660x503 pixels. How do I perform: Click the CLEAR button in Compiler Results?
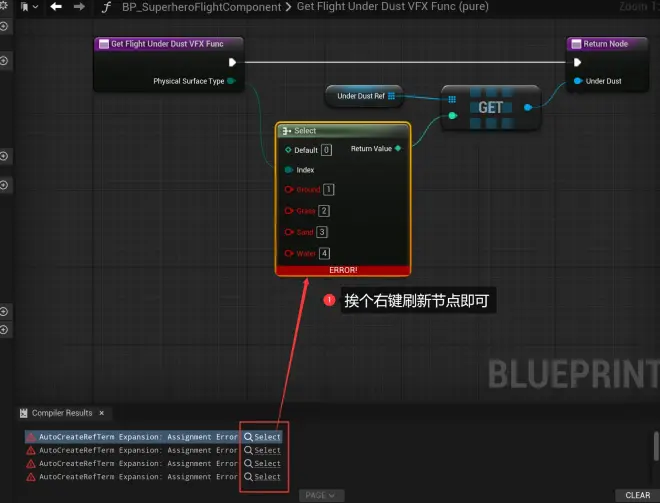(637, 495)
